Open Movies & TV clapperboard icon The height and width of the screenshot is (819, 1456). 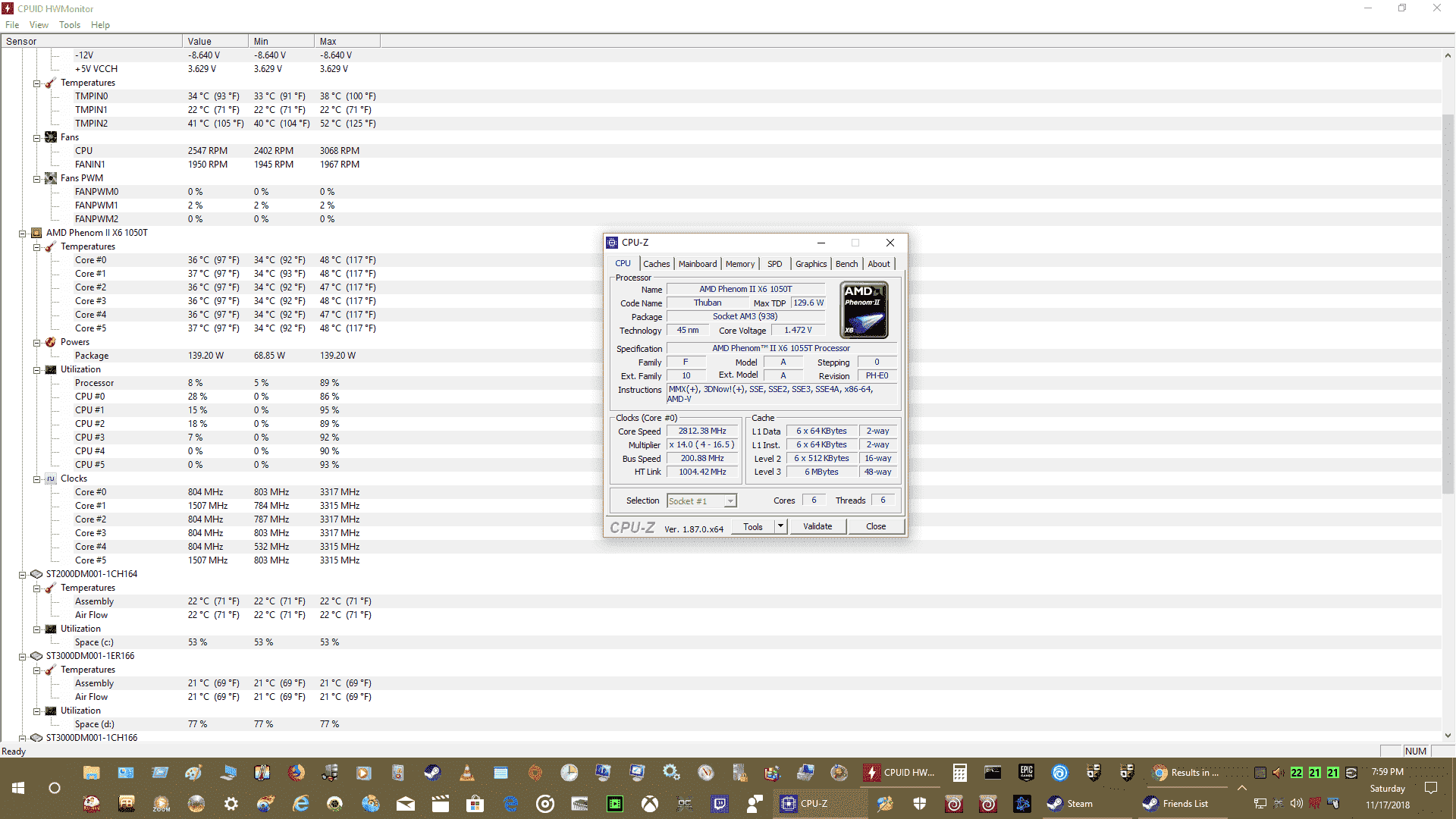point(441,804)
